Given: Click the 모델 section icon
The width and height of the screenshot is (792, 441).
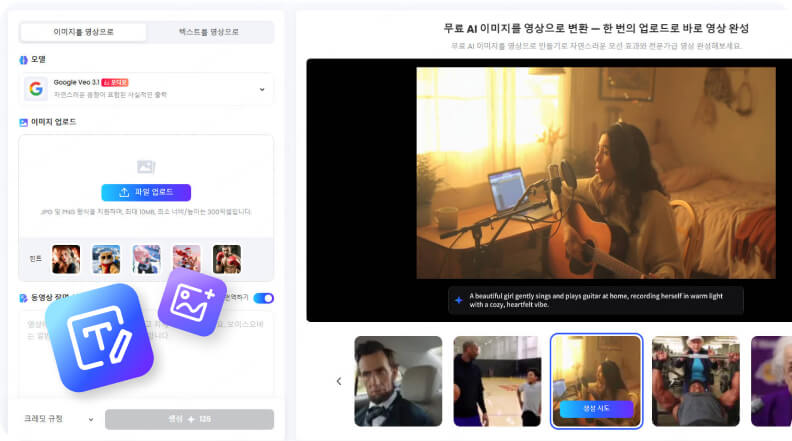Looking at the screenshot, I should click(x=23, y=60).
